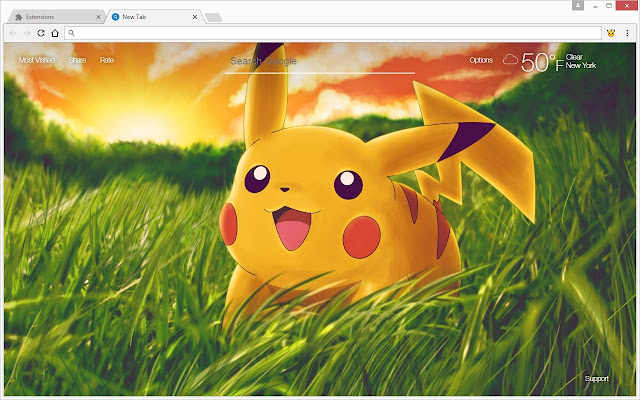Open the Options link
This screenshot has height=400, width=640.
coord(481,60)
